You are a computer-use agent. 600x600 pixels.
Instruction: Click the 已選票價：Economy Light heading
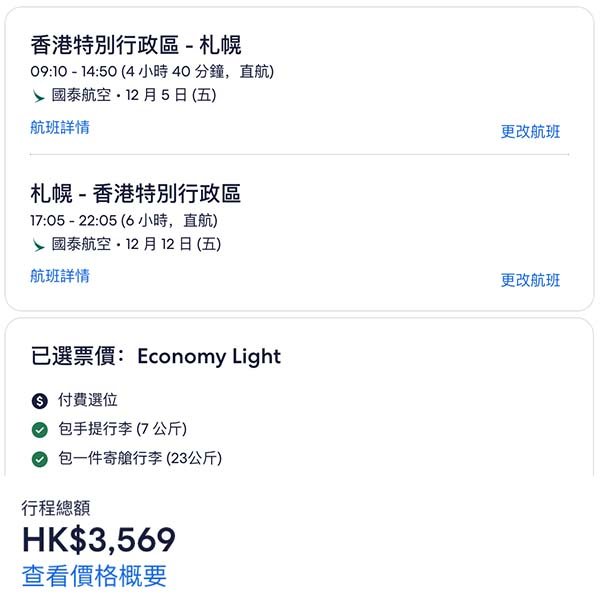pyautogui.click(x=156, y=356)
